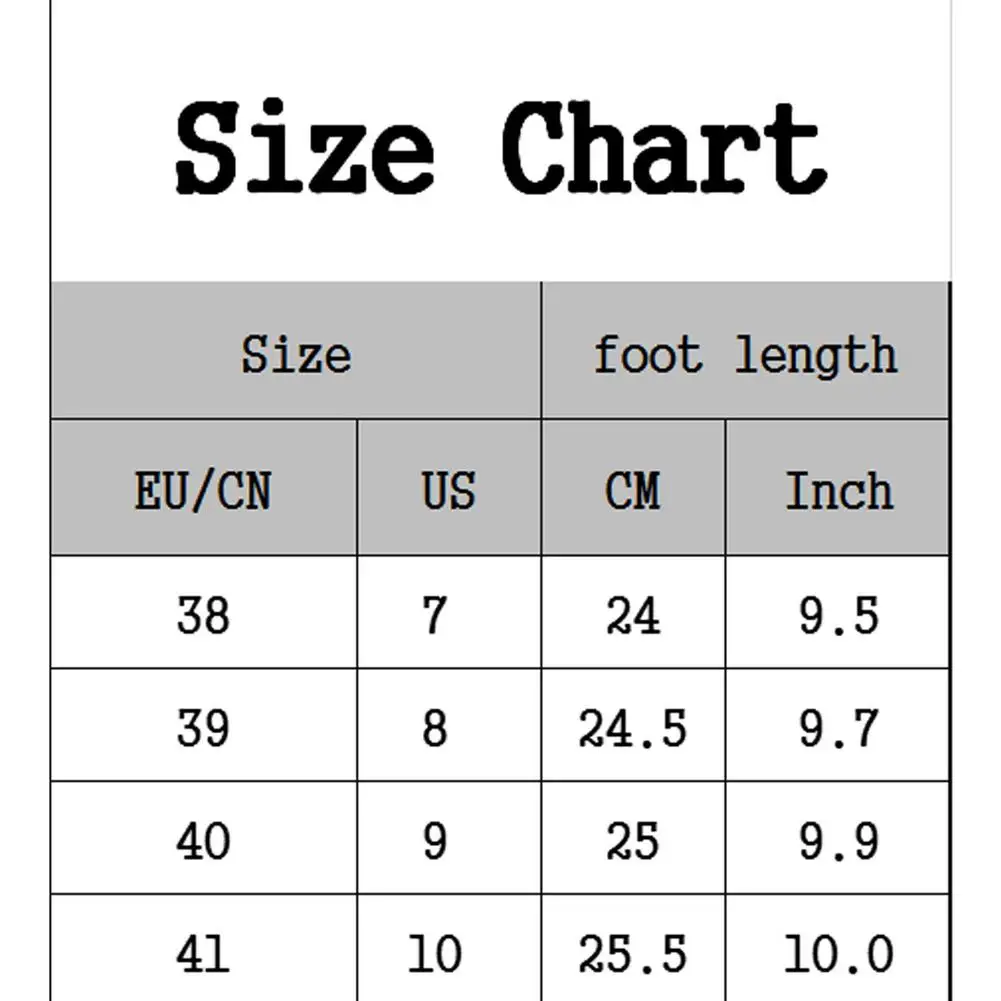This screenshot has height=1001, width=1001.
Task: Click EU/CN size 40 cell
Action: pyautogui.click(x=203, y=840)
